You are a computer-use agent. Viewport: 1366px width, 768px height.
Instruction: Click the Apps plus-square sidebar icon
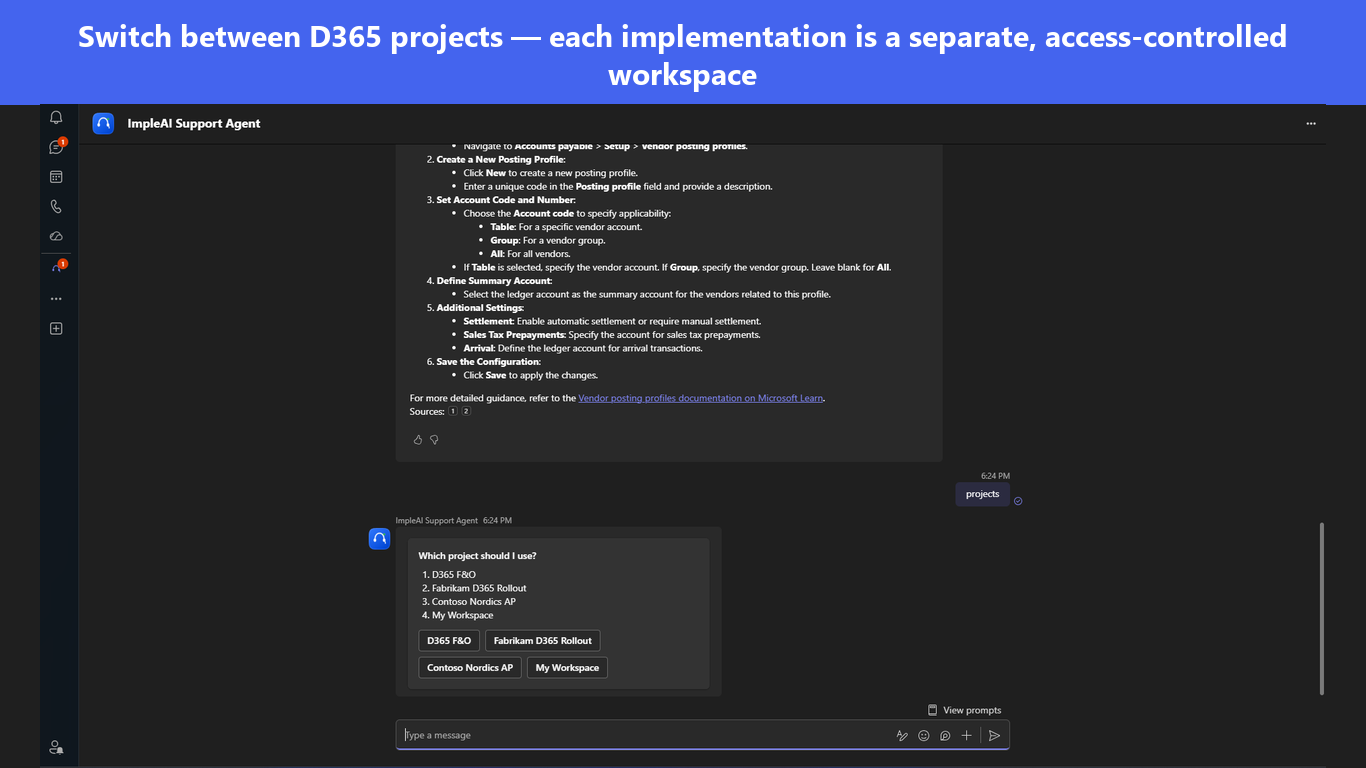56,328
